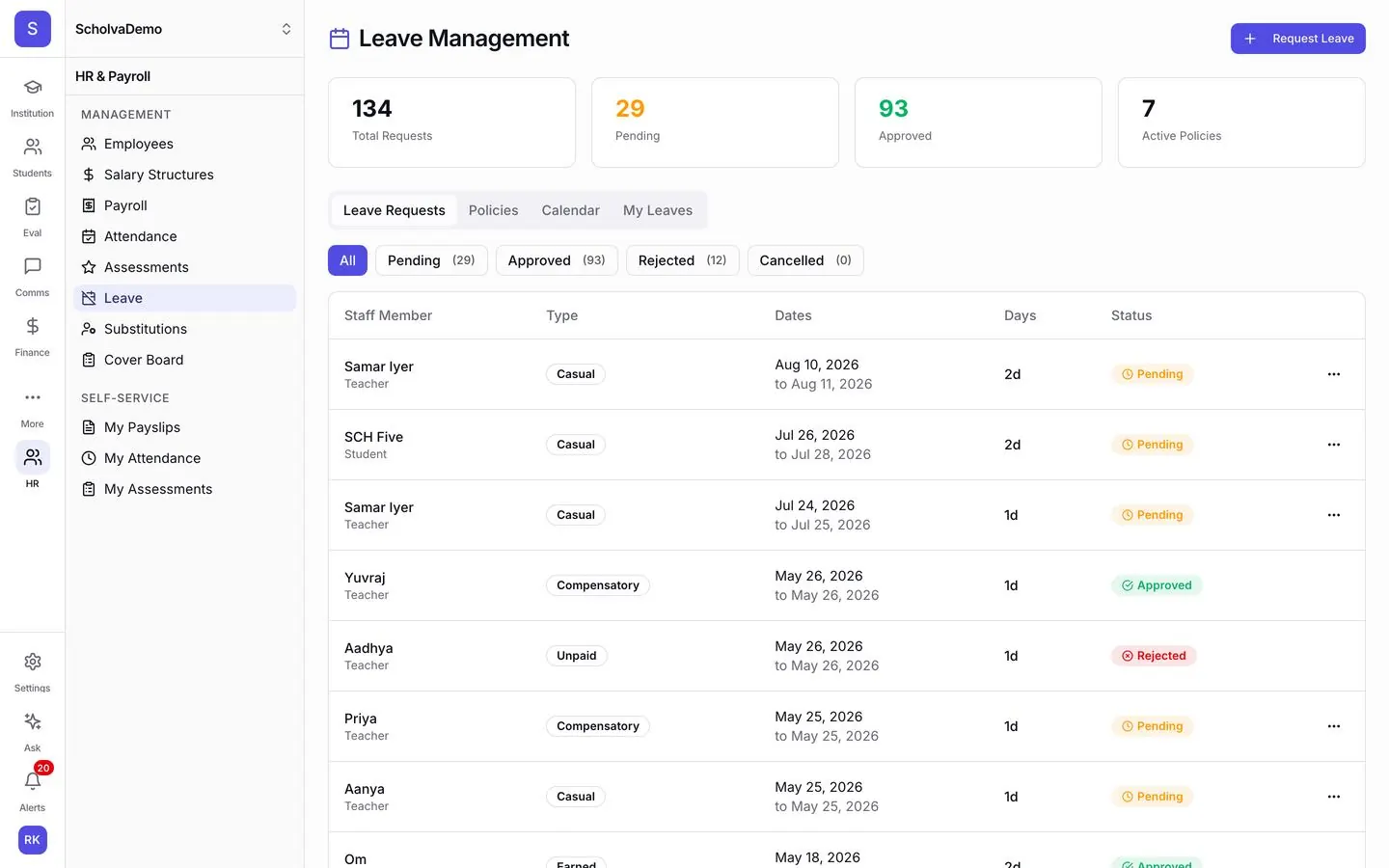1389x868 pixels.
Task: Expand the ScholvaDemo workspace switcher
Action: coord(184,29)
